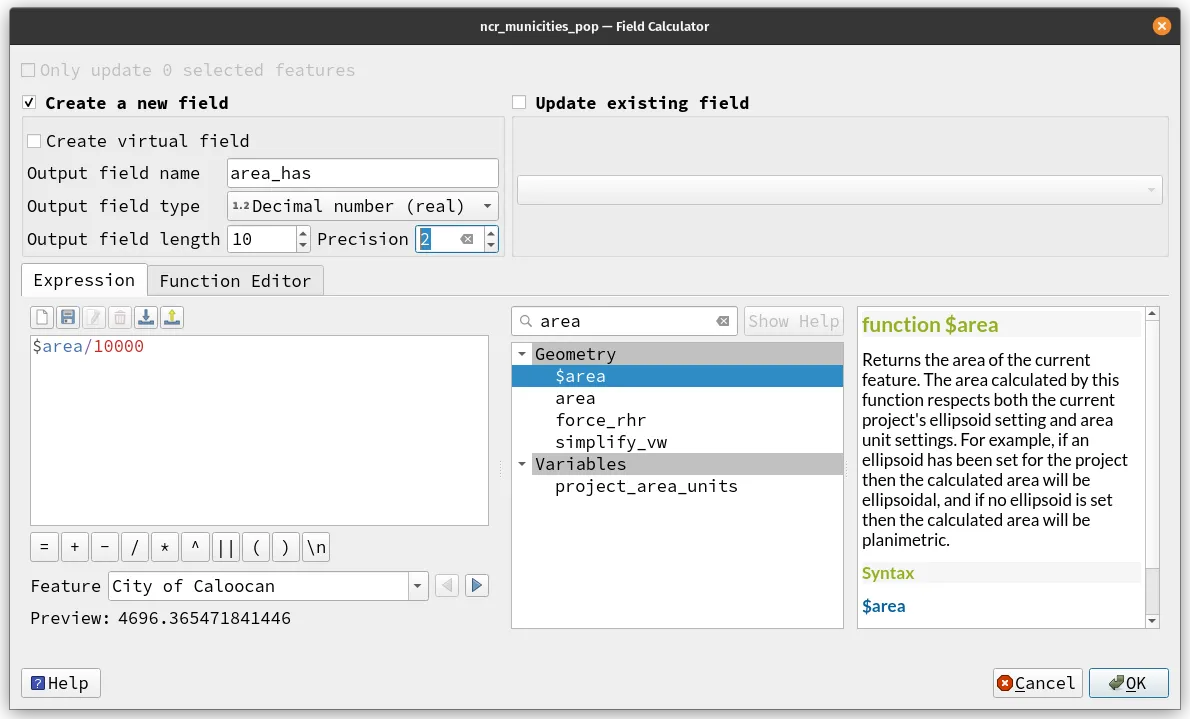
Task: Check Update existing field
Action: click(519, 101)
